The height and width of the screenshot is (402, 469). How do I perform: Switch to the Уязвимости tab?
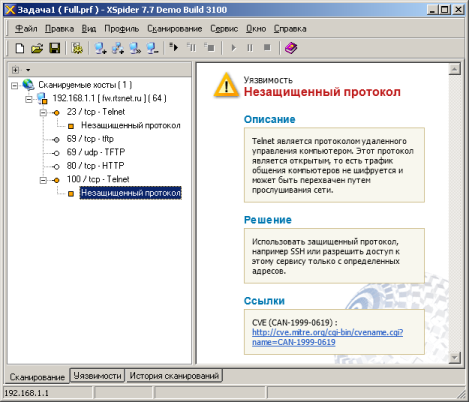coord(97,376)
